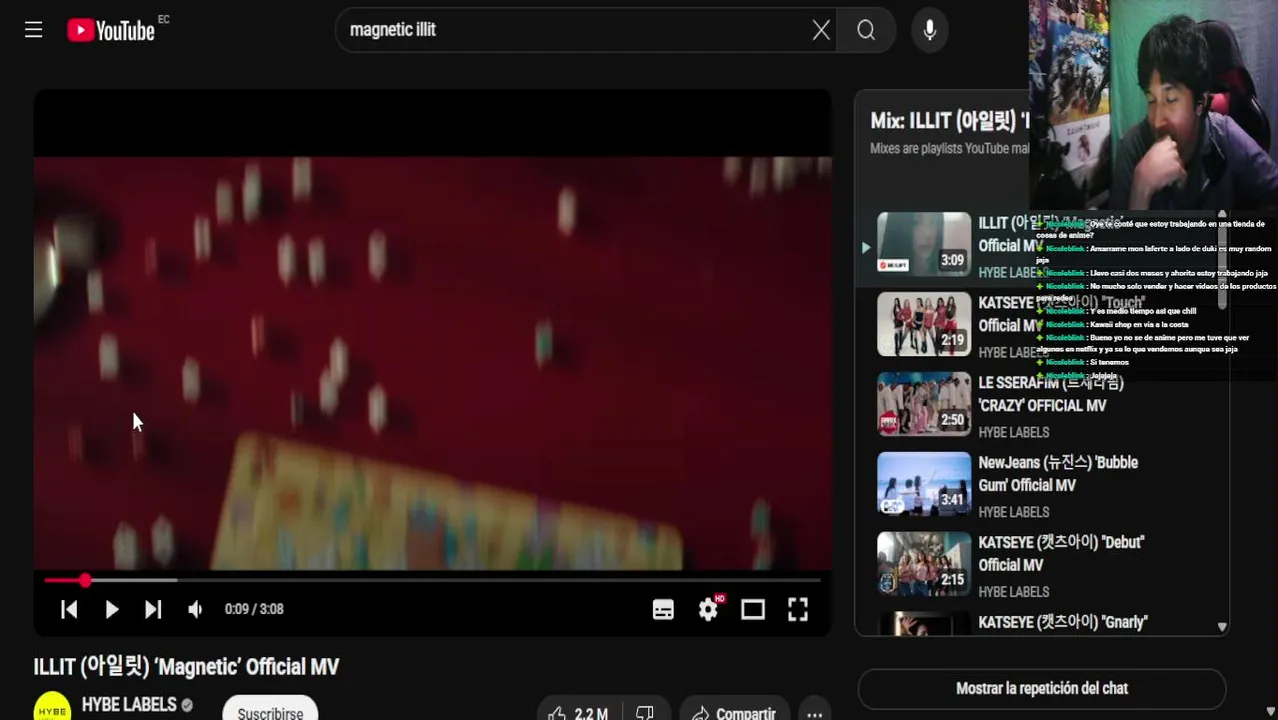
Task: Click the 0:09 / 3:08 time display
Action: pyautogui.click(x=254, y=609)
